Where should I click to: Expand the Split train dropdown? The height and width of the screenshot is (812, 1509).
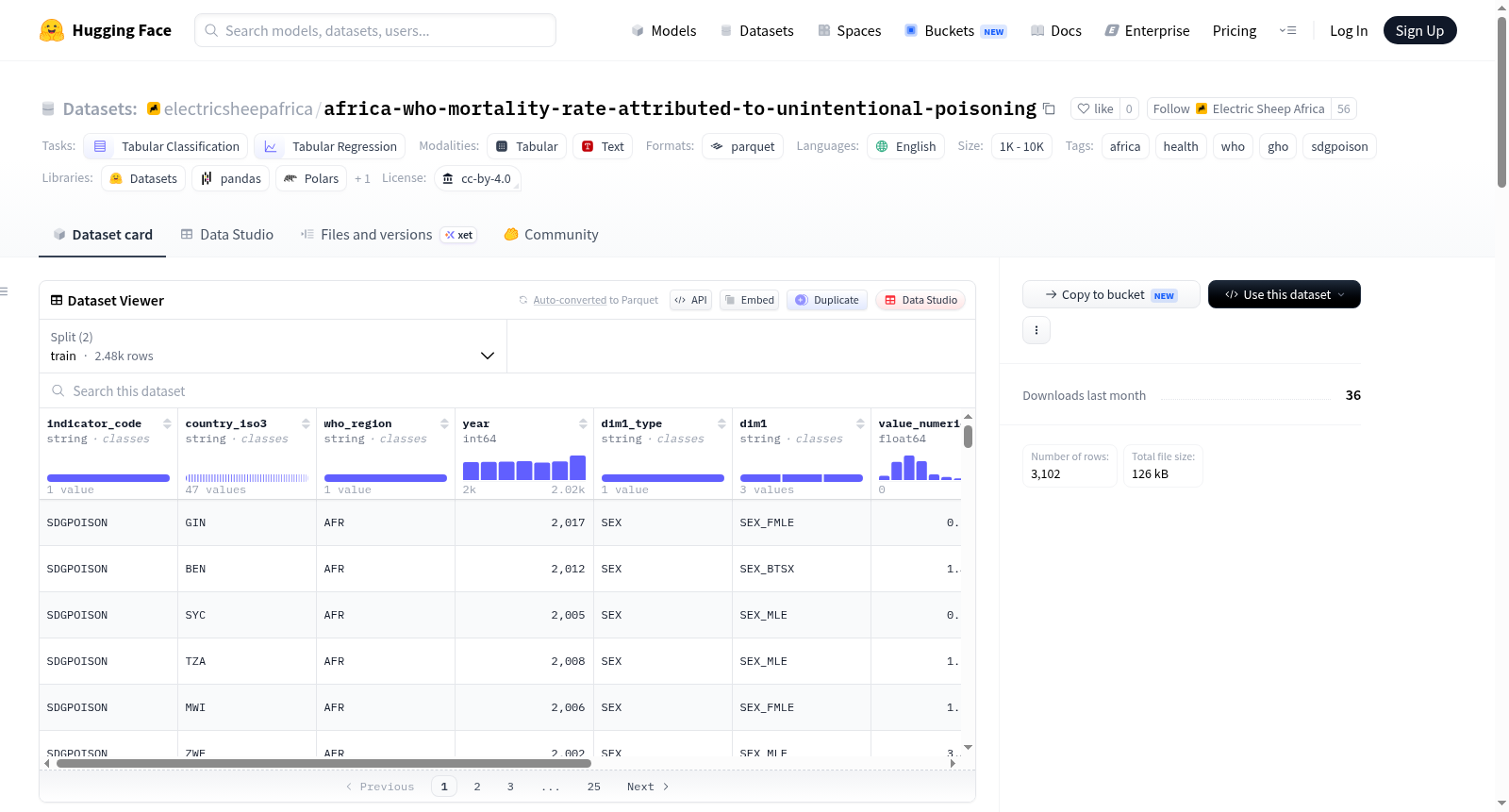click(273, 346)
